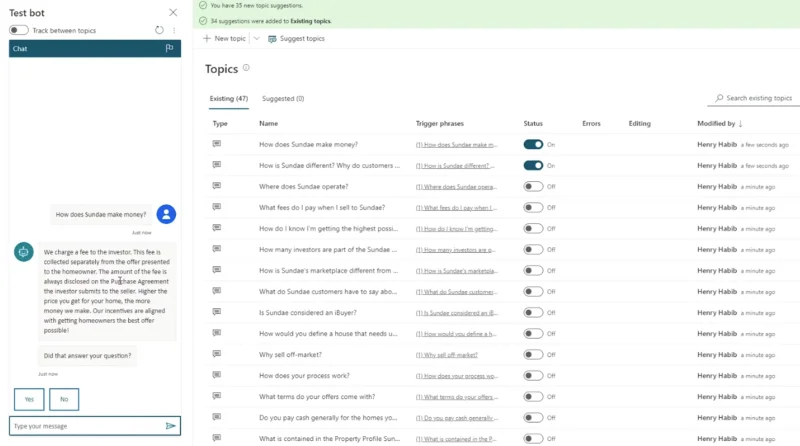Click topic type icon for What do Sundae customers row

pos(217,291)
